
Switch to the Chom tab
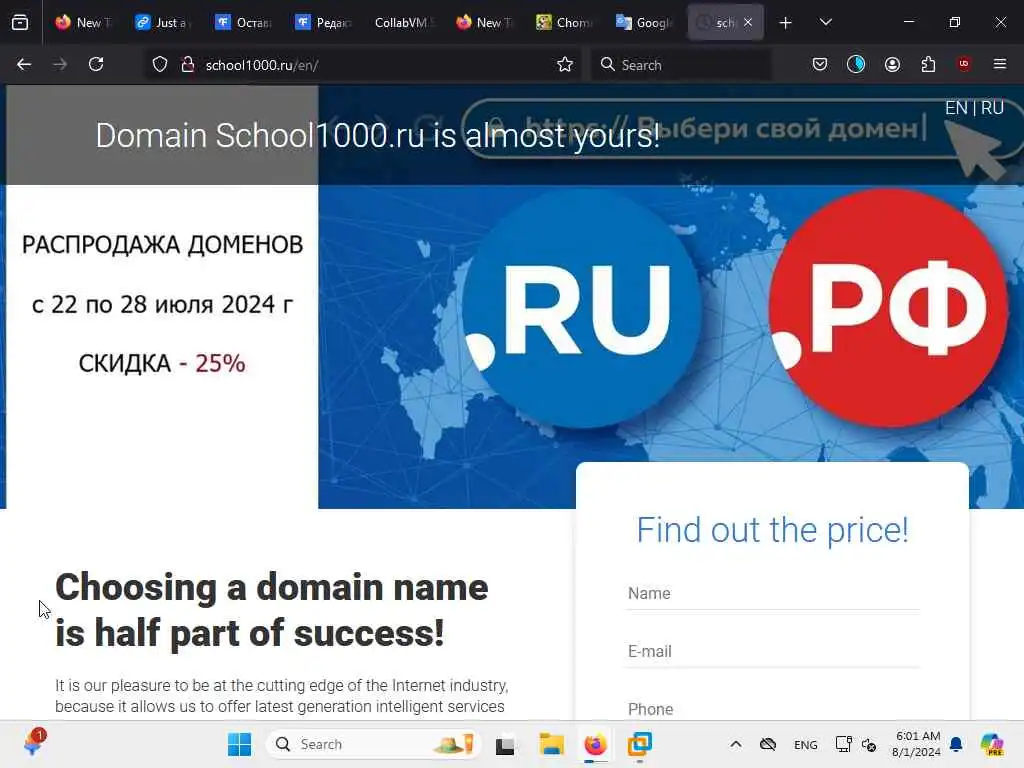564,23
